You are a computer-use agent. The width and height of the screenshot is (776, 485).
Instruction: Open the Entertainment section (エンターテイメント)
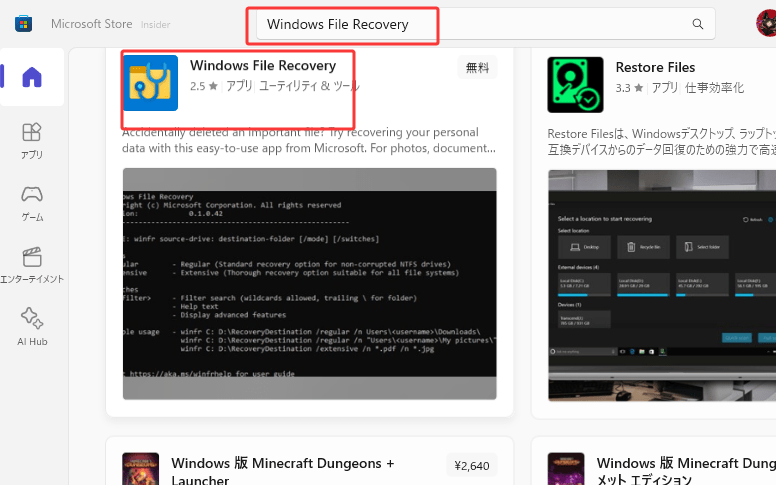(32, 263)
